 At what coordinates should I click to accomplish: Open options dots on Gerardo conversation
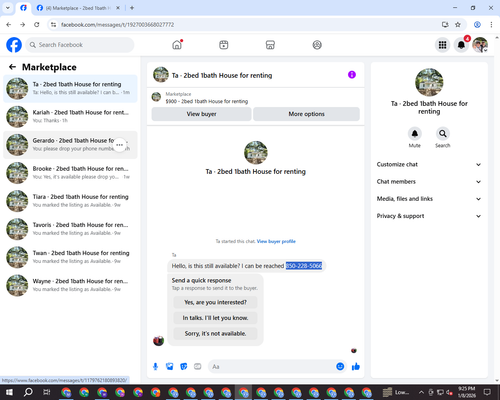(x=120, y=145)
